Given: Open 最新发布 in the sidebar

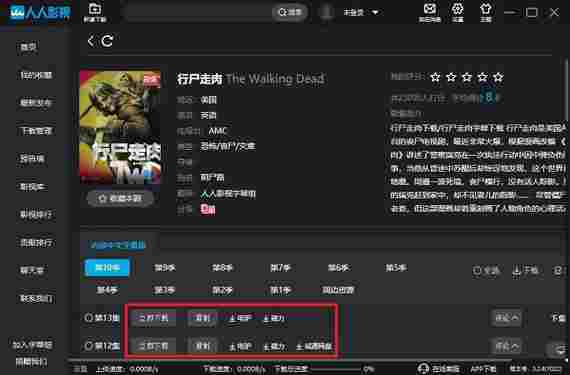Looking at the screenshot, I should (36, 103).
